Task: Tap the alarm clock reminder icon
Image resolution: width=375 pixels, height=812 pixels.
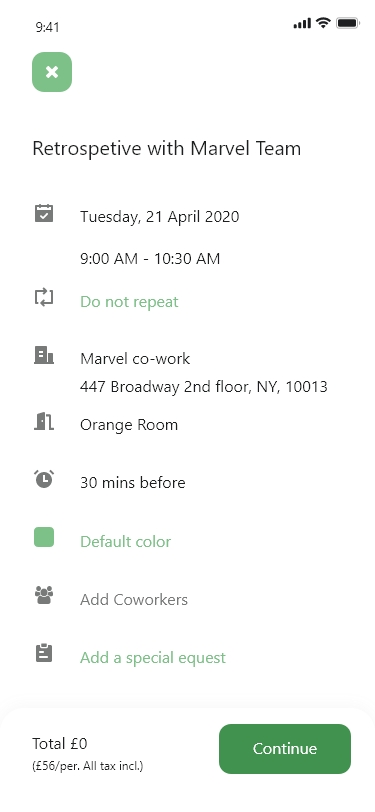Action: click(x=44, y=479)
